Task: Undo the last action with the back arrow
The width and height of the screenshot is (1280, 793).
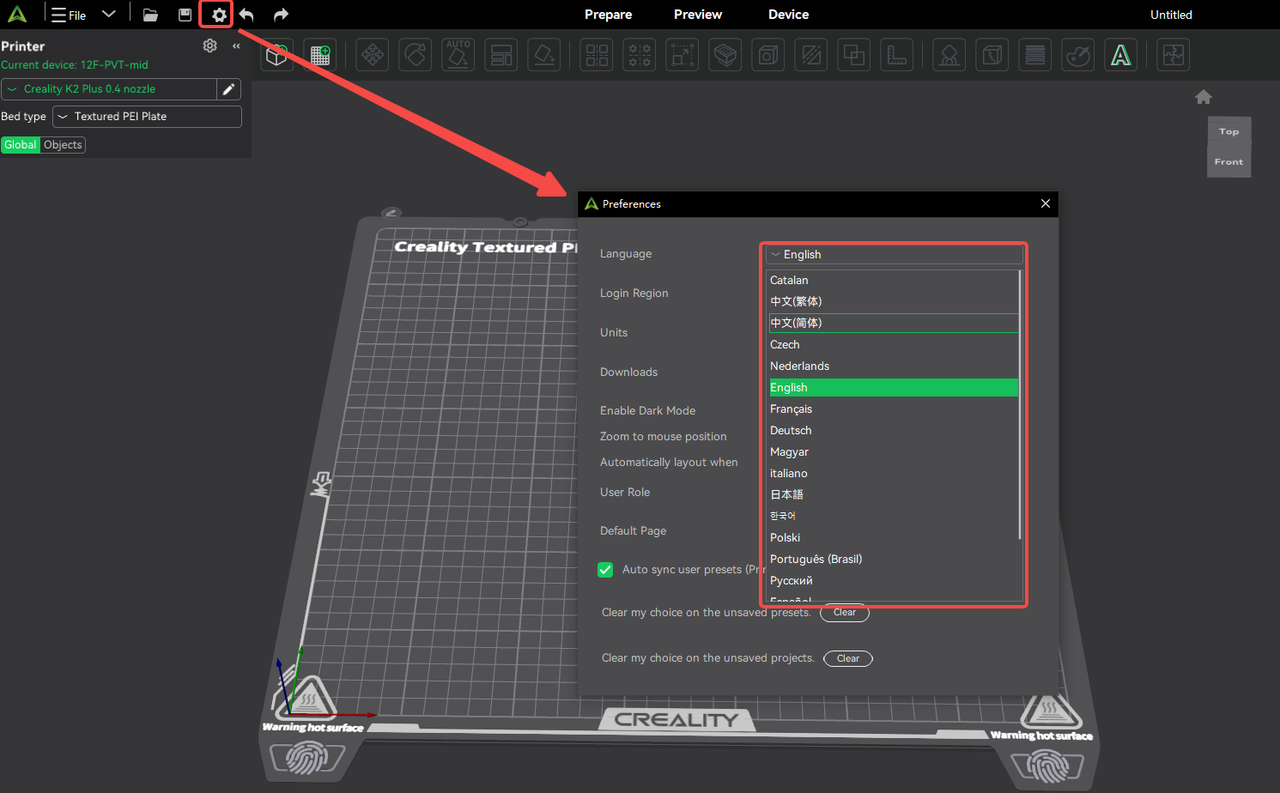Action: tap(247, 15)
